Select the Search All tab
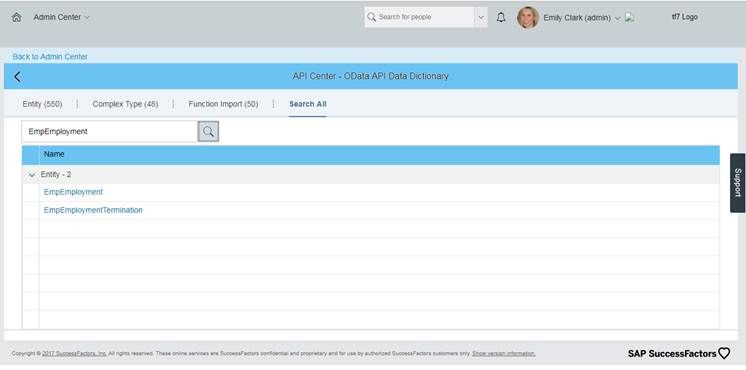The height and width of the screenshot is (370, 746). (308, 104)
